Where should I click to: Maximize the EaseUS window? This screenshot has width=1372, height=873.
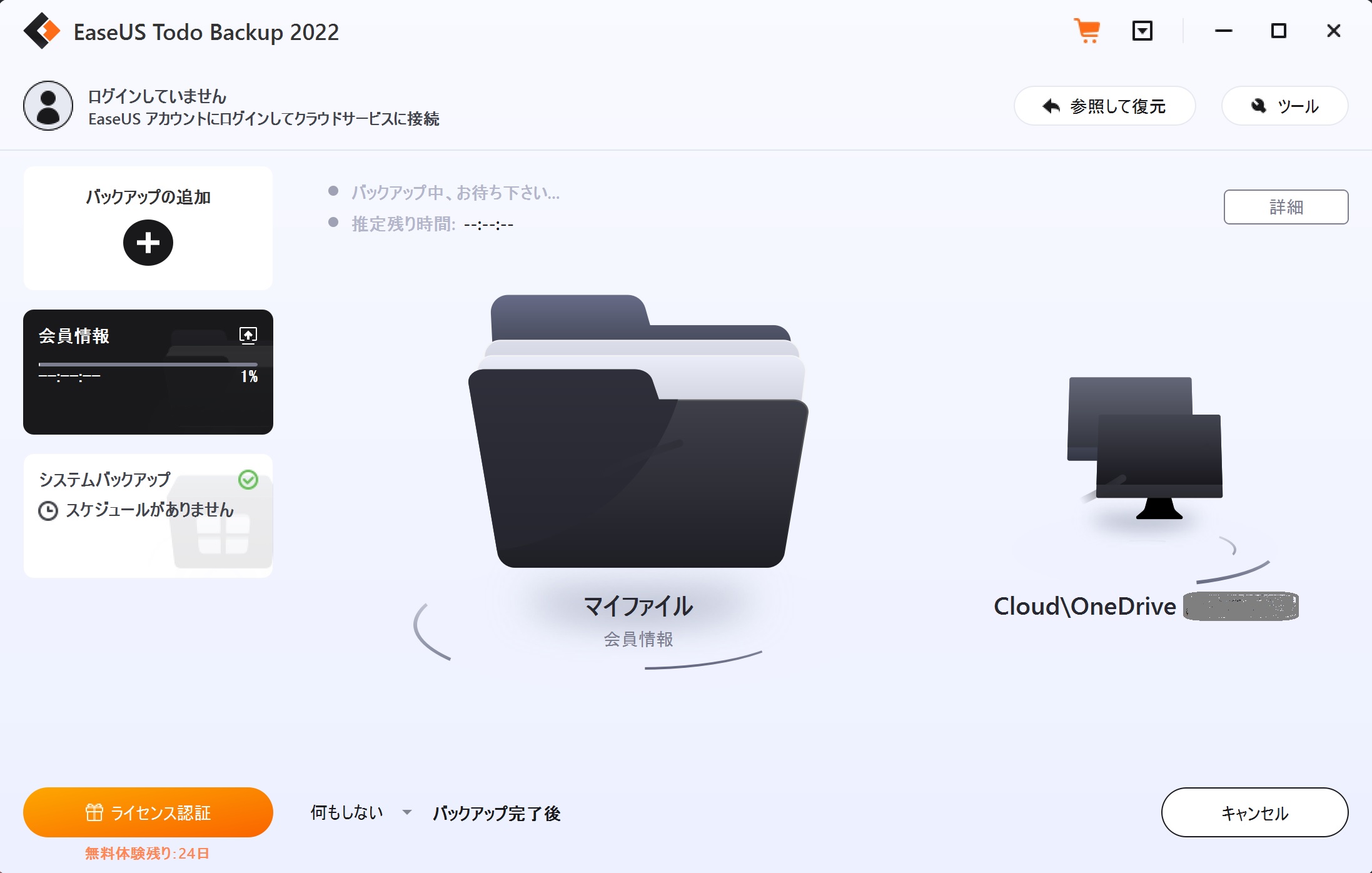[1279, 31]
